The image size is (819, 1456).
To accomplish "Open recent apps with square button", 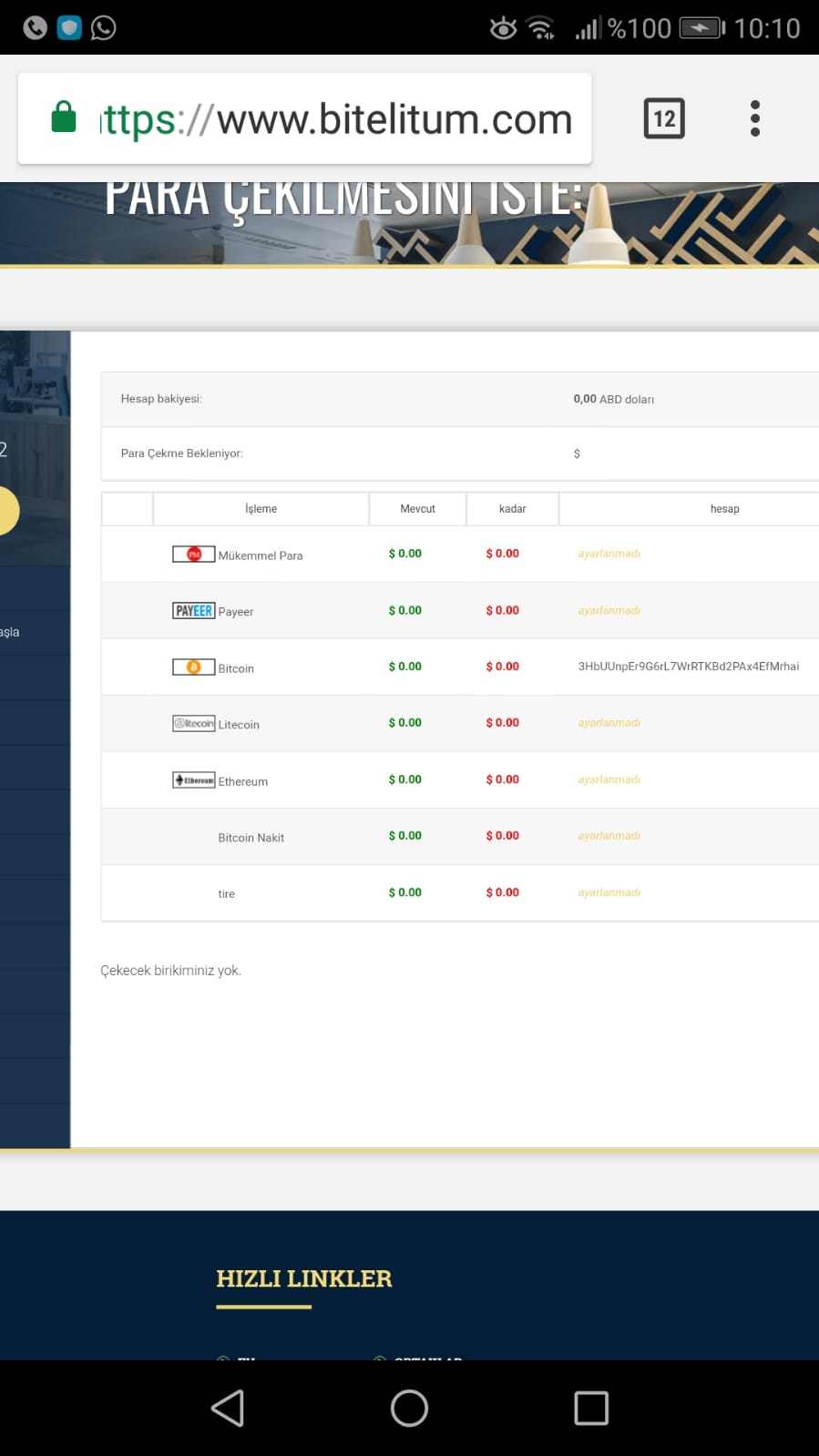I will click(590, 1408).
